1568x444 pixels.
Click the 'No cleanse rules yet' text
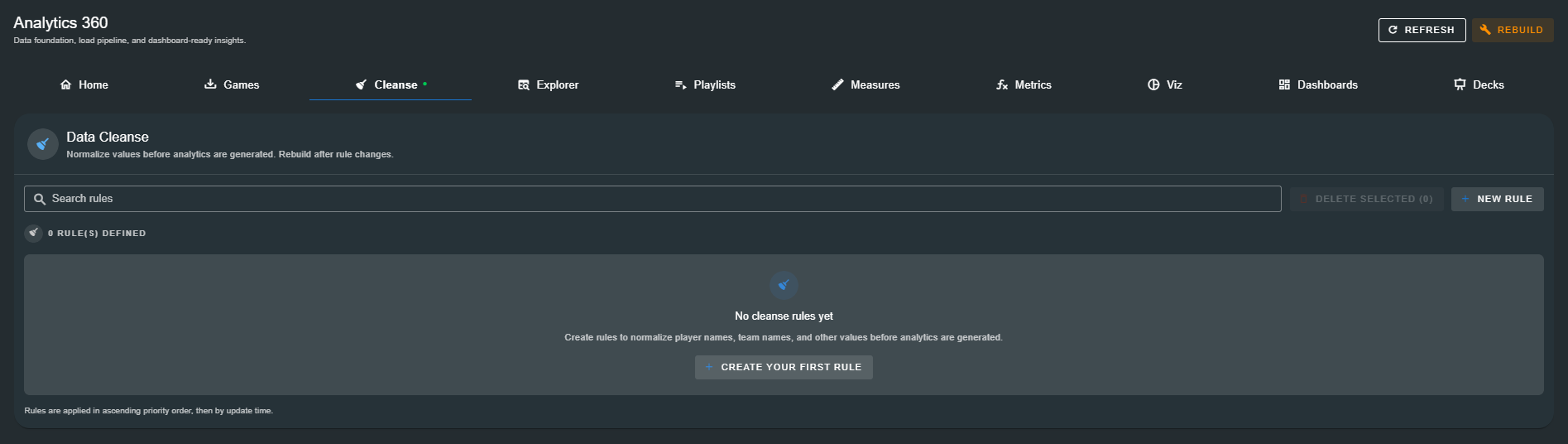784,316
